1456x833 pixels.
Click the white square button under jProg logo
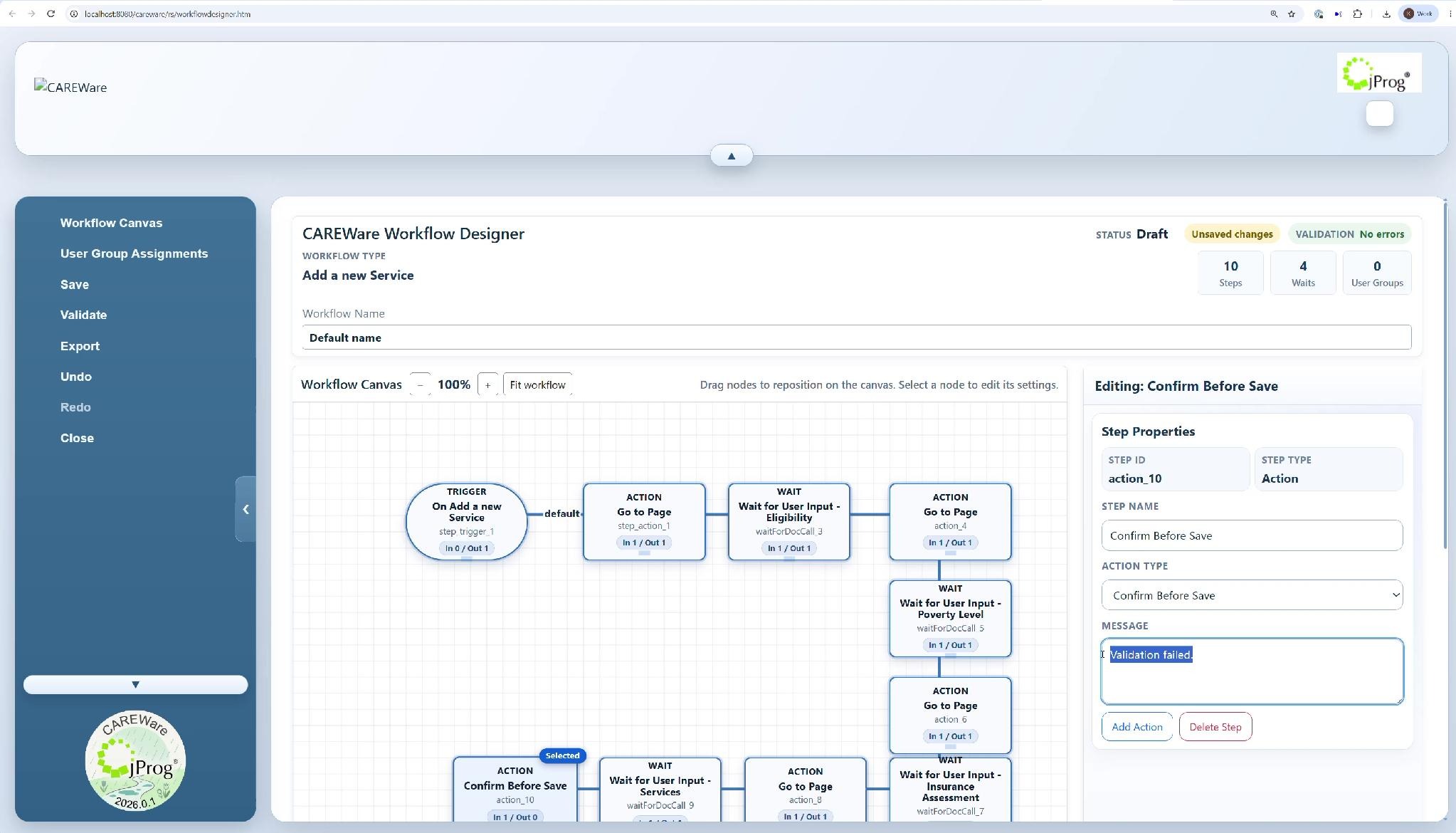[1379, 114]
